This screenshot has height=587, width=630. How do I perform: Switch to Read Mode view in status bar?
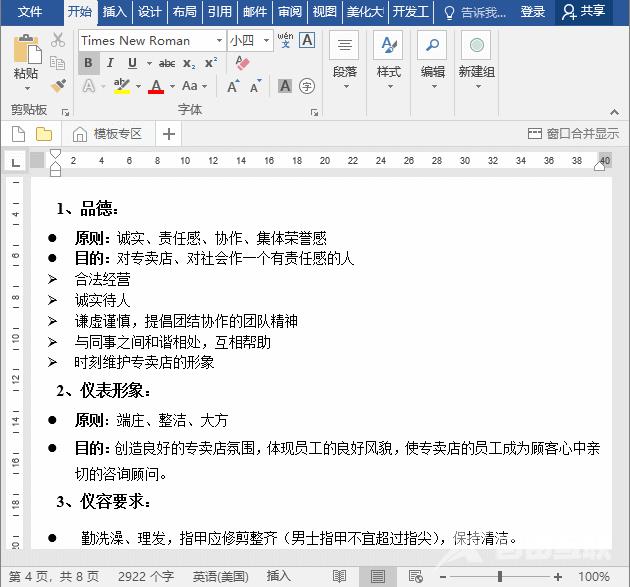point(340,576)
